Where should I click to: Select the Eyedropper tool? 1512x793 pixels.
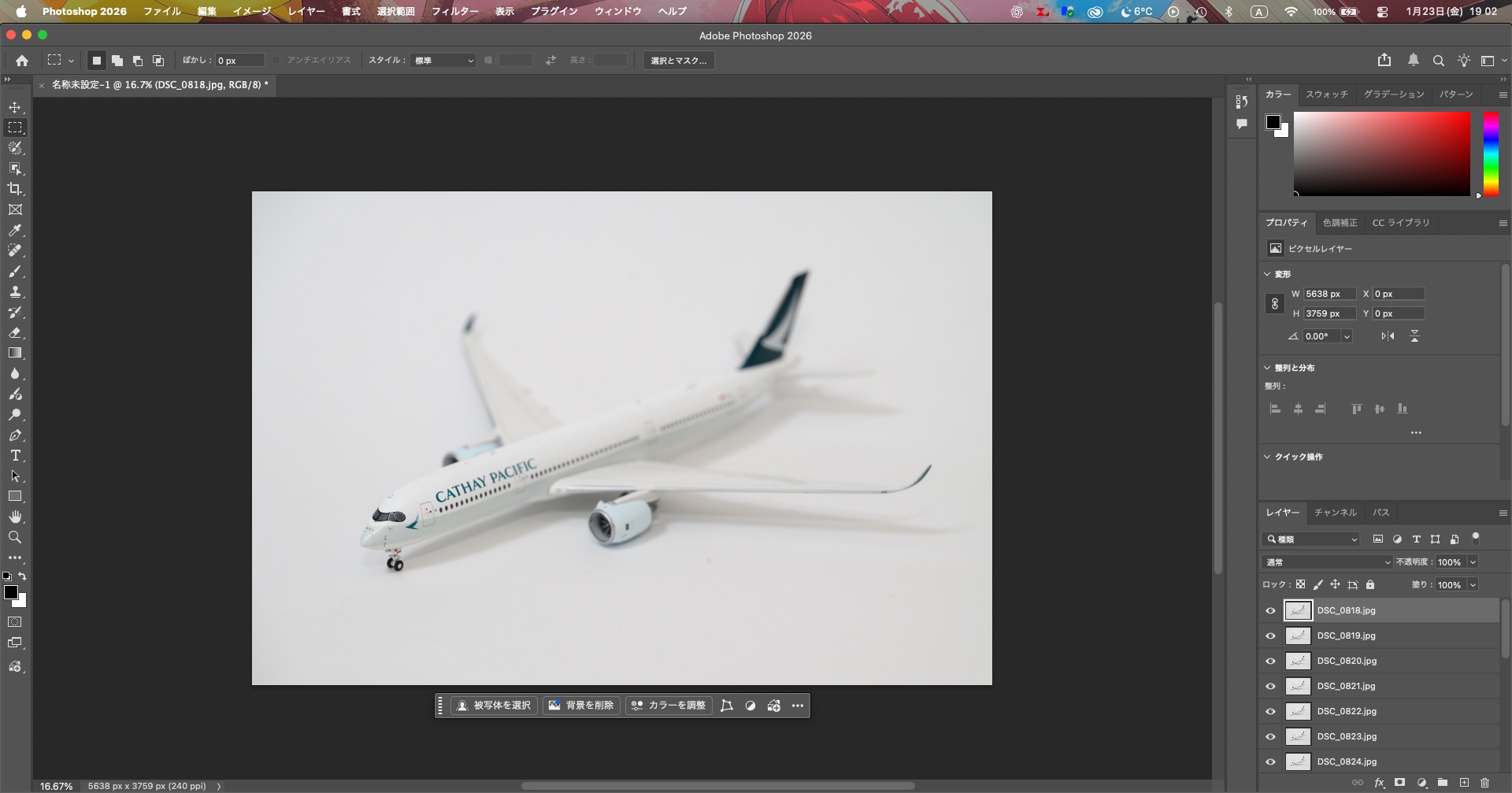[x=15, y=230]
